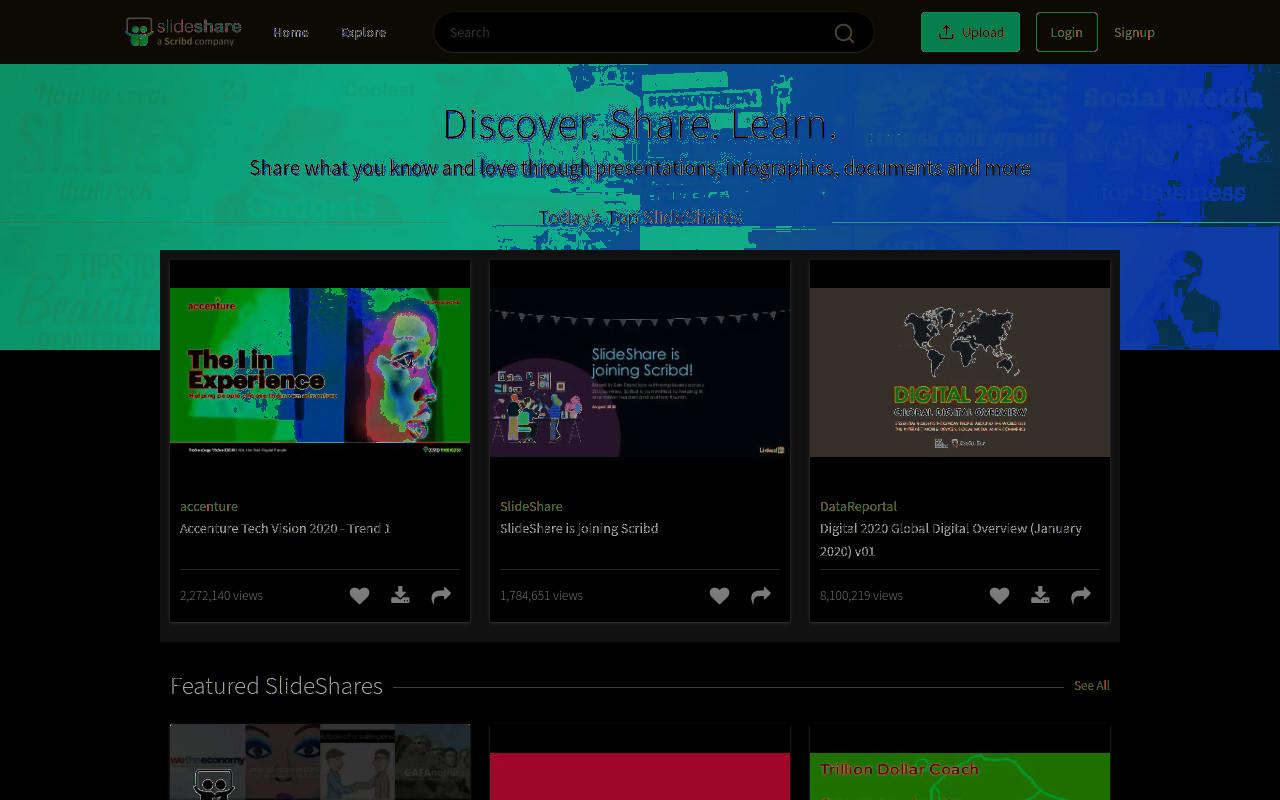Open the Digital 2020 slide thumbnail
1280x800 pixels.
pyautogui.click(x=960, y=372)
